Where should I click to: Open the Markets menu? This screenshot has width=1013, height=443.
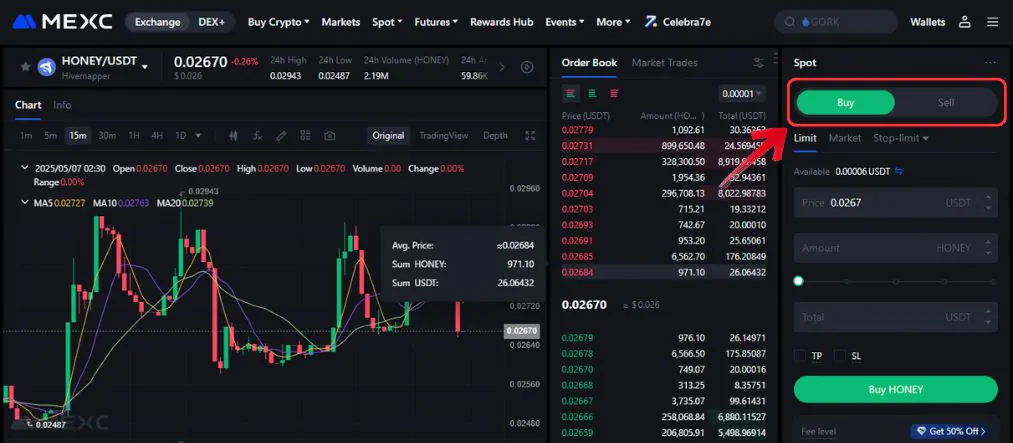[340, 22]
